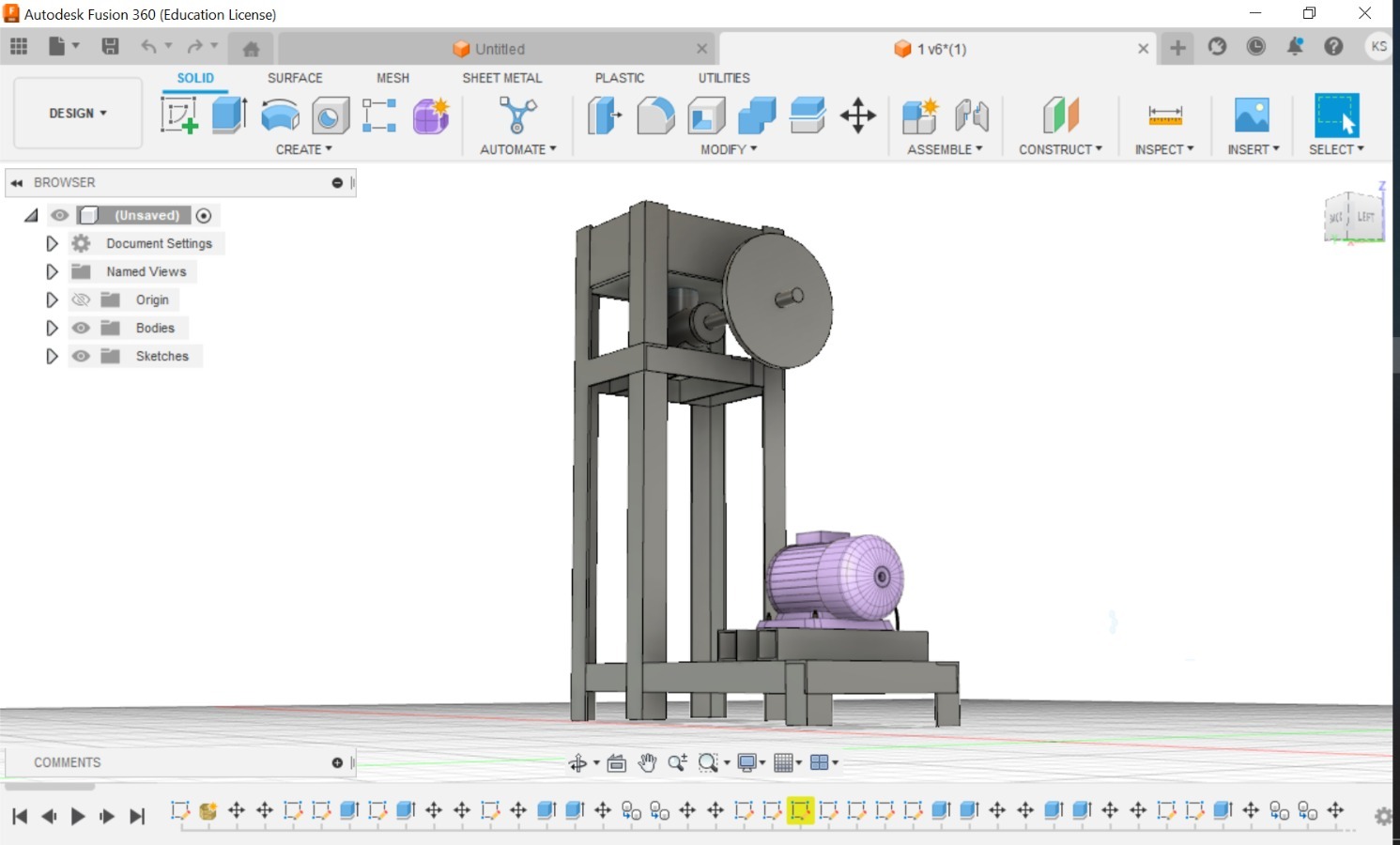The height and width of the screenshot is (845, 1400).
Task: Select the Extrude tool
Action: pyautogui.click(x=229, y=115)
